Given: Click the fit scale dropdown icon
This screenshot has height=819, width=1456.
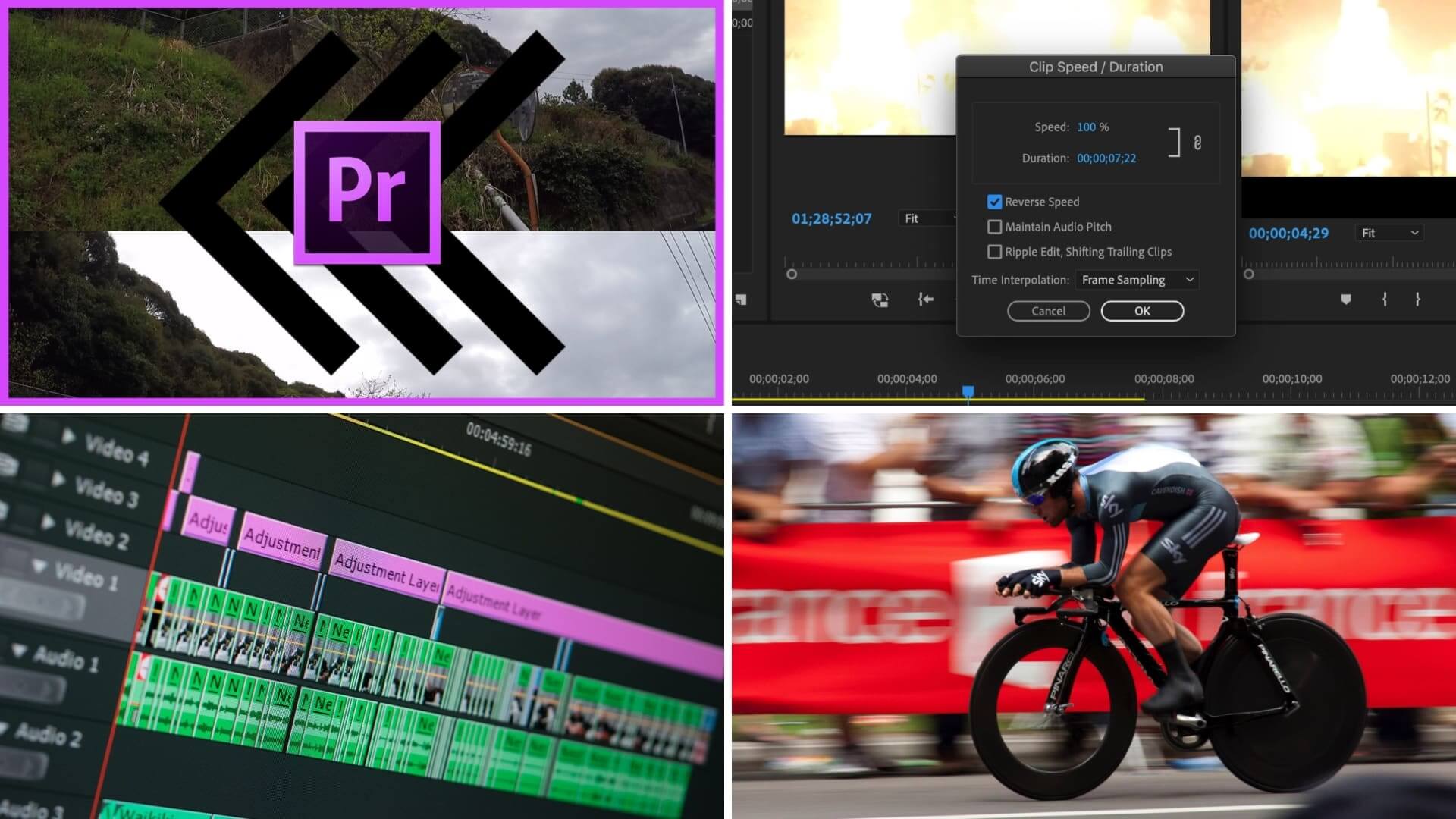Looking at the screenshot, I should point(1415,232).
